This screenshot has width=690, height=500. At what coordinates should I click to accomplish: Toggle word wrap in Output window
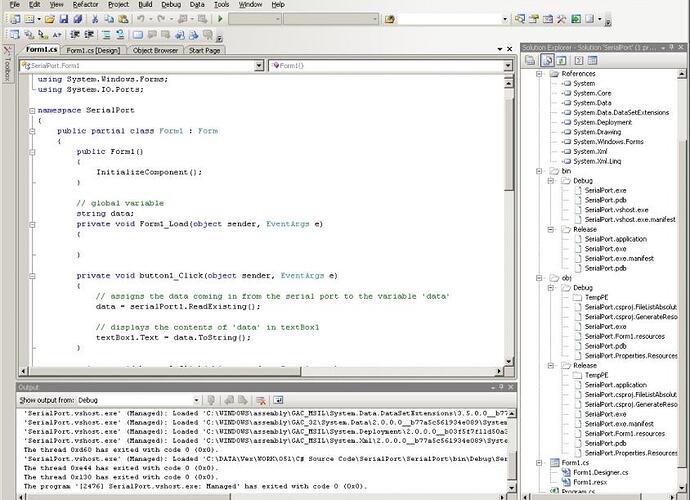(278, 400)
